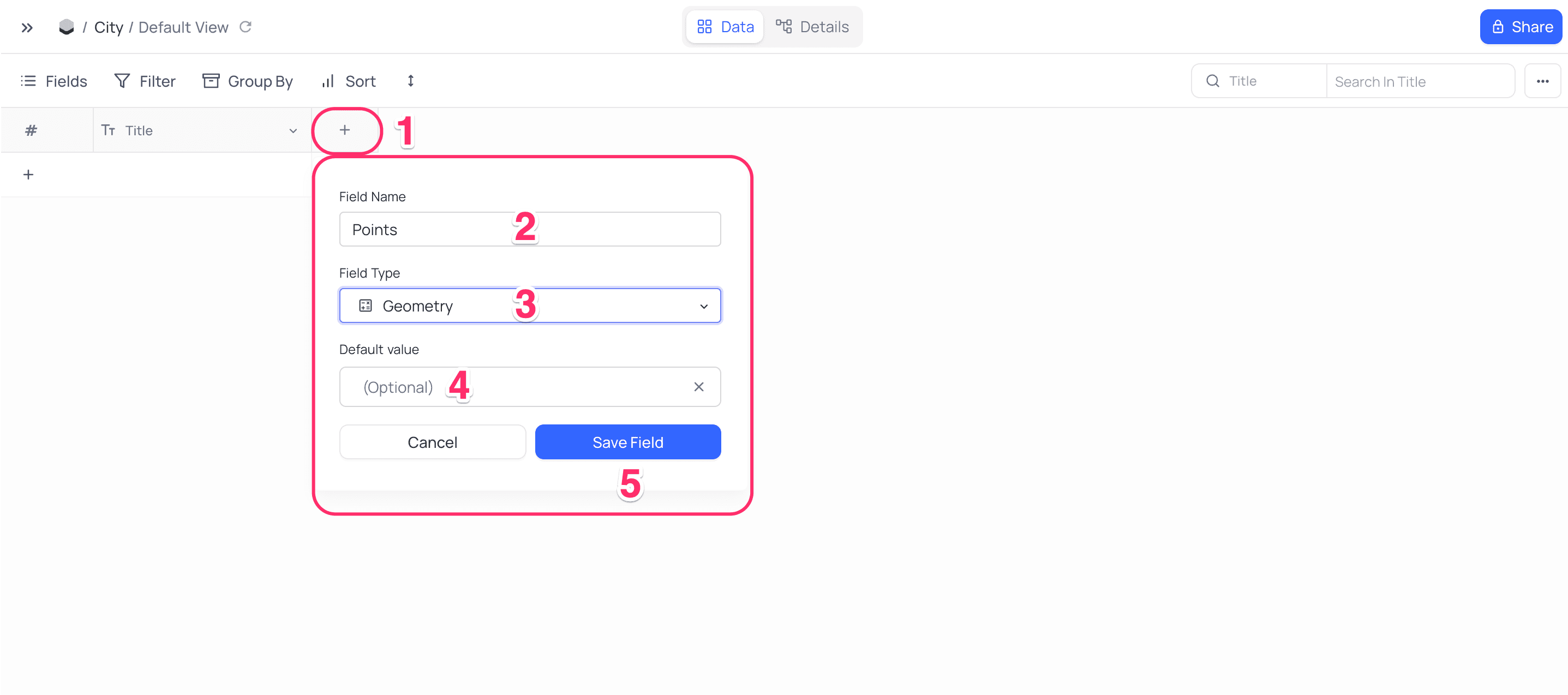The image size is (1568, 695).
Task: Expand the Title column header menu
Action: (293, 131)
